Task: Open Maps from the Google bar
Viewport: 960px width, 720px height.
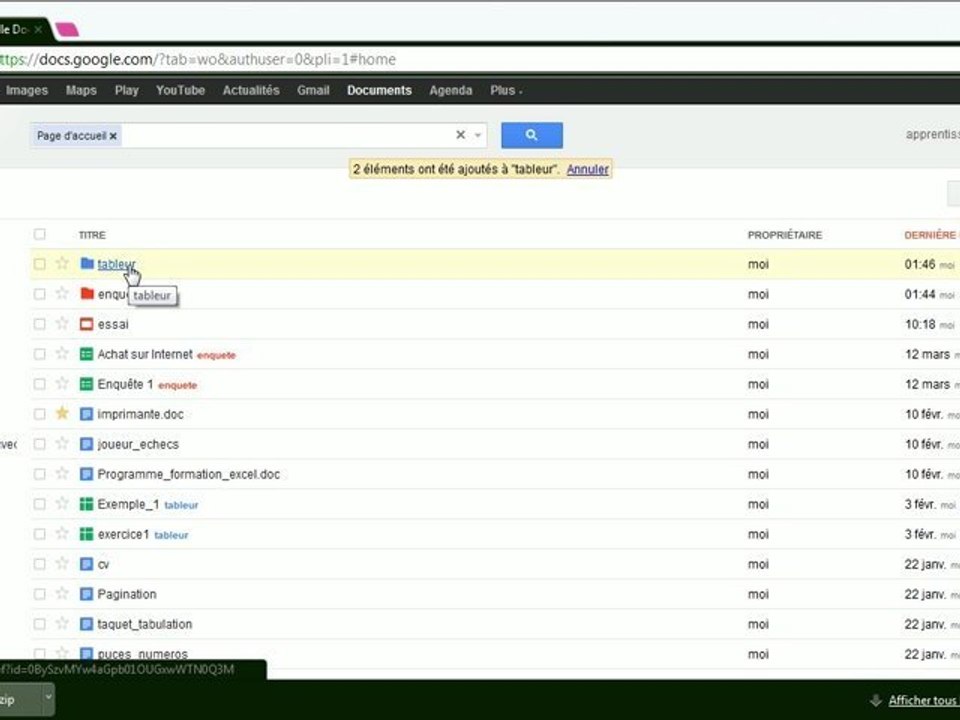Action: coord(81,91)
